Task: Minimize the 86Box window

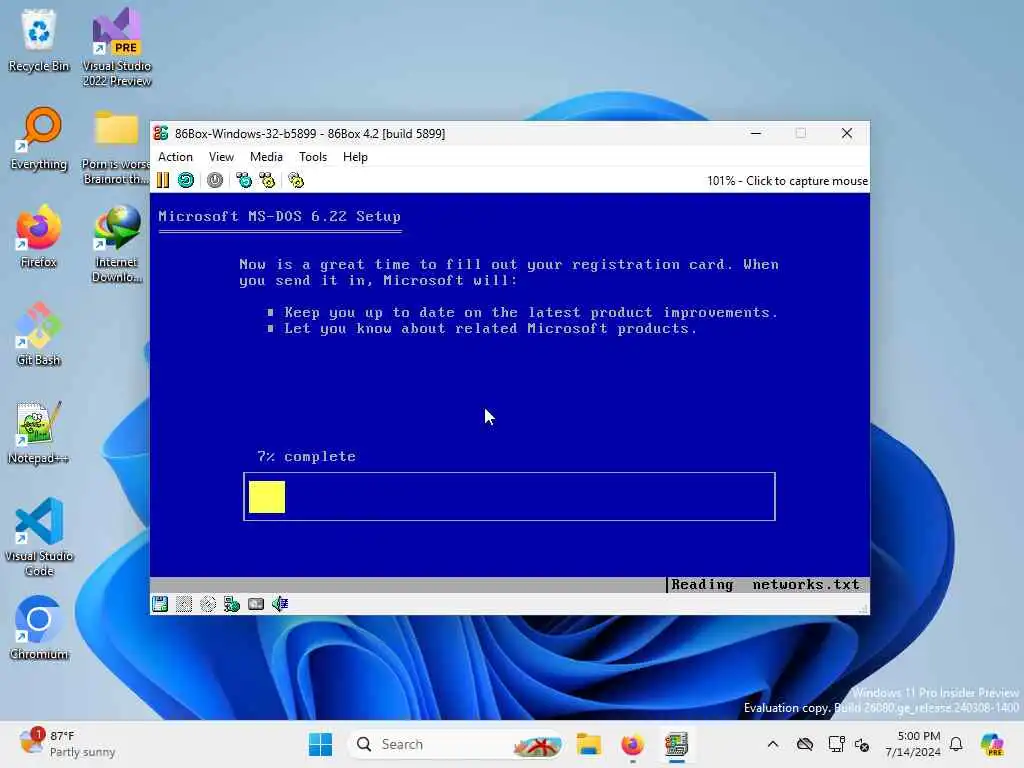Action: tap(756, 133)
